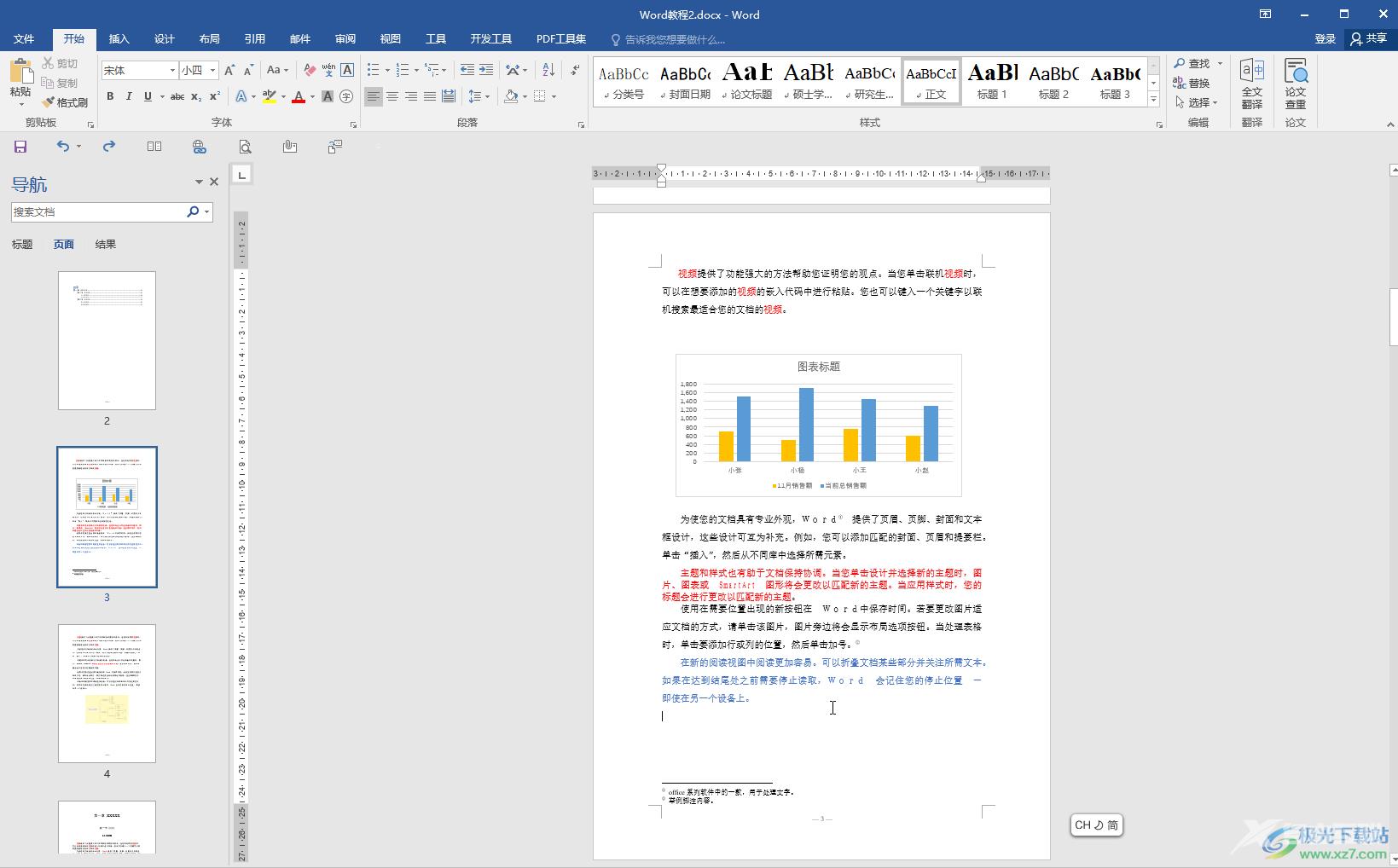Open Paper Check (论文查重) tool
Image resolution: width=1398 pixels, height=868 pixels.
[x=1296, y=84]
